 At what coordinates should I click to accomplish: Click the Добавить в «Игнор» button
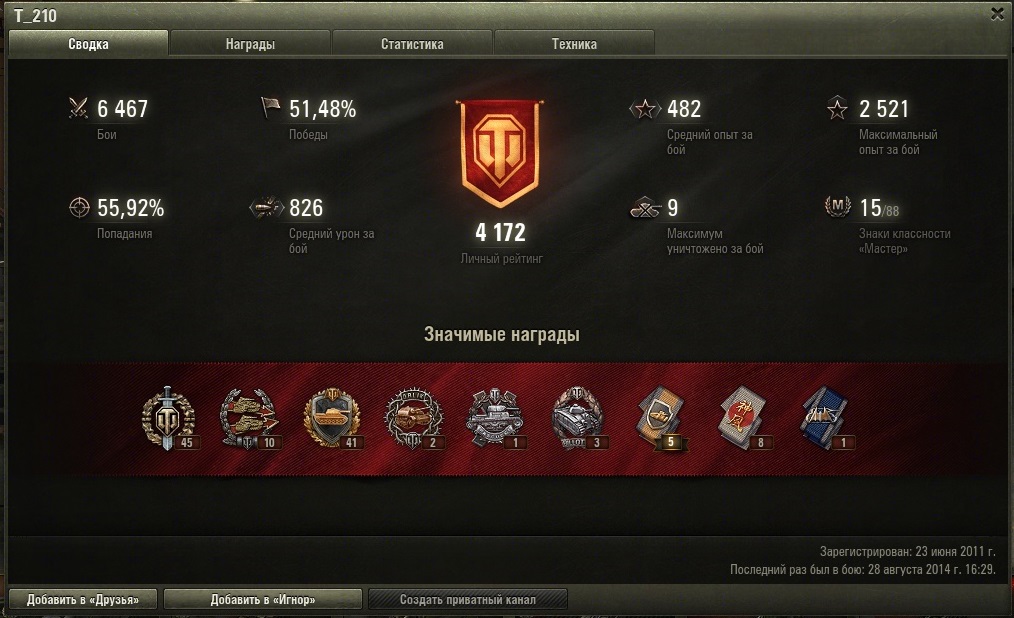pos(263,599)
